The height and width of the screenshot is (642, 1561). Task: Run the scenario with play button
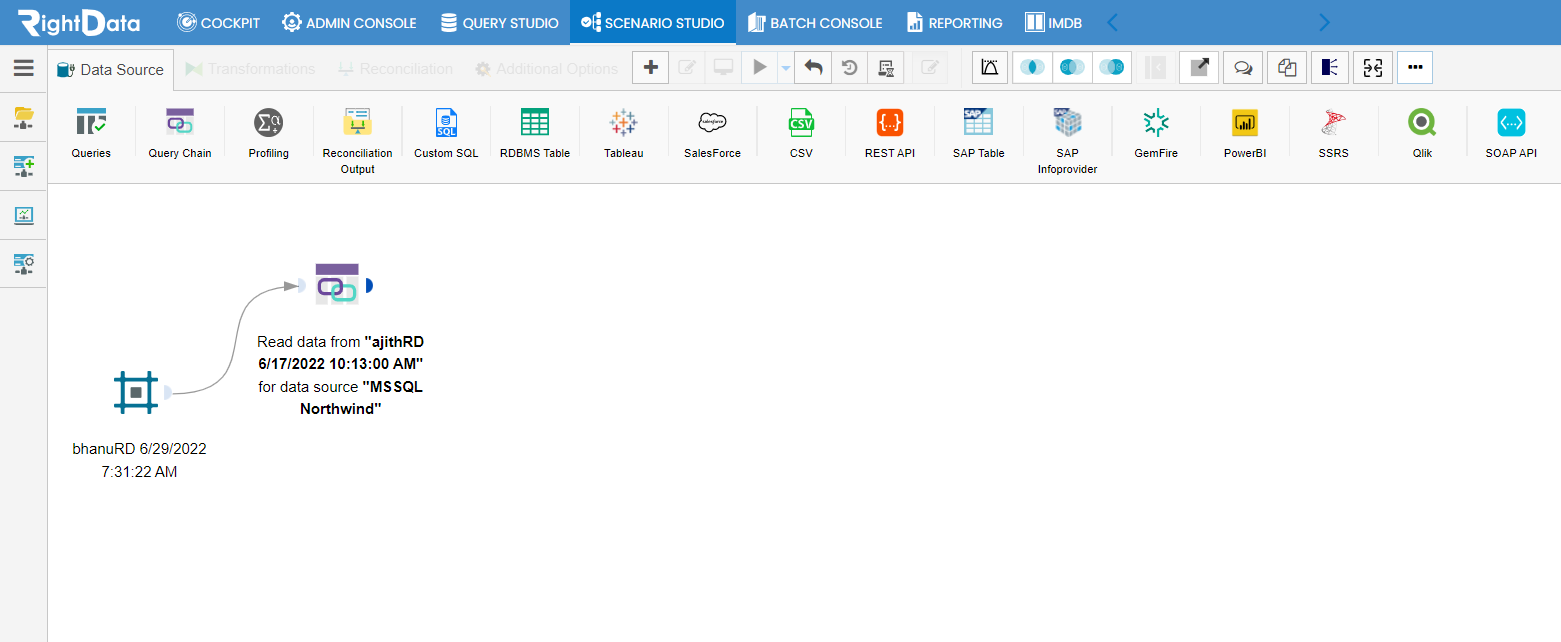point(760,68)
